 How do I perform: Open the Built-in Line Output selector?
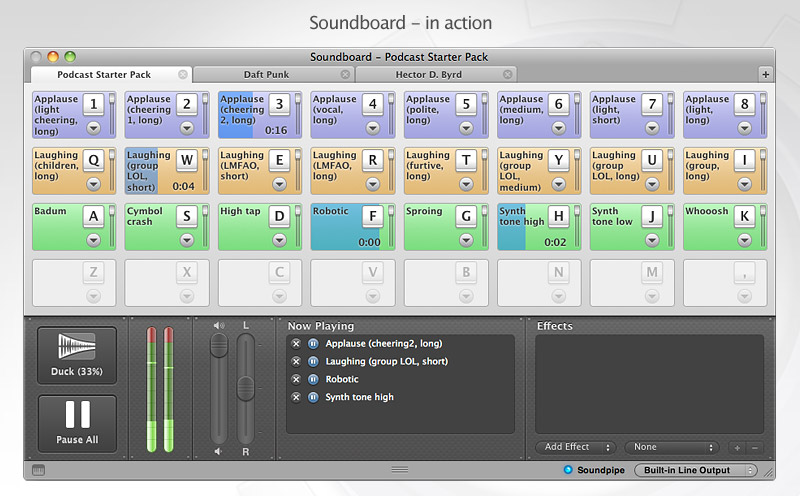coord(697,470)
